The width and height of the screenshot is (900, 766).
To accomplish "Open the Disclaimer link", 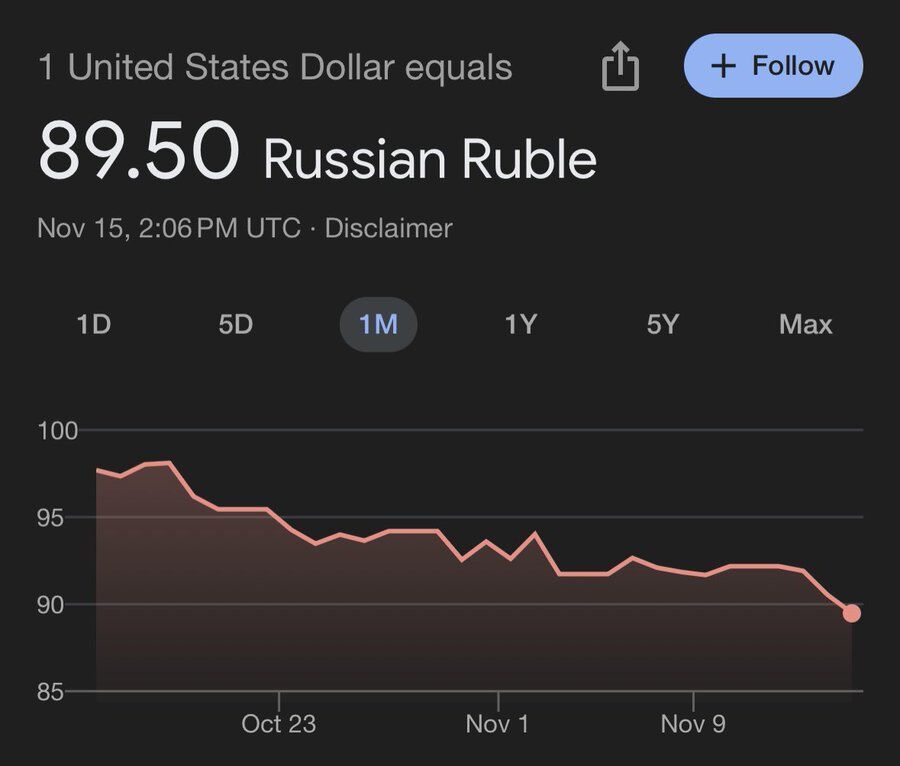I will point(388,228).
